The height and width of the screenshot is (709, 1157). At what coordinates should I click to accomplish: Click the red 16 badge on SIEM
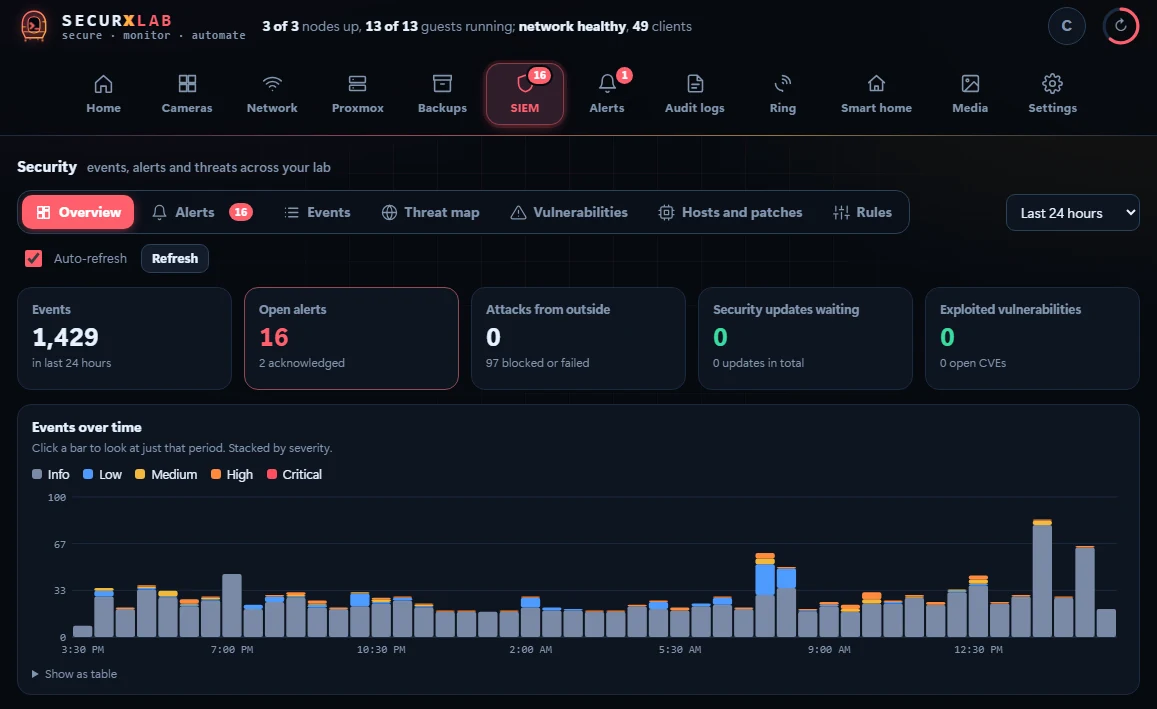tap(540, 75)
